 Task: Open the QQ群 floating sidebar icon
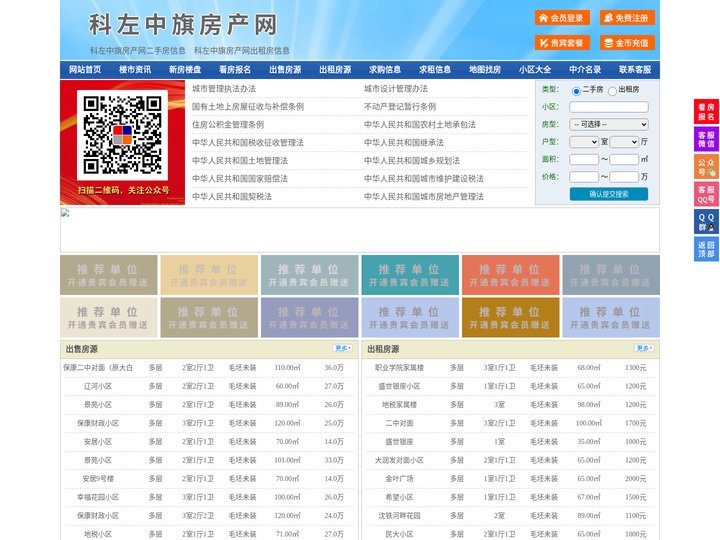pyautogui.click(x=706, y=222)
